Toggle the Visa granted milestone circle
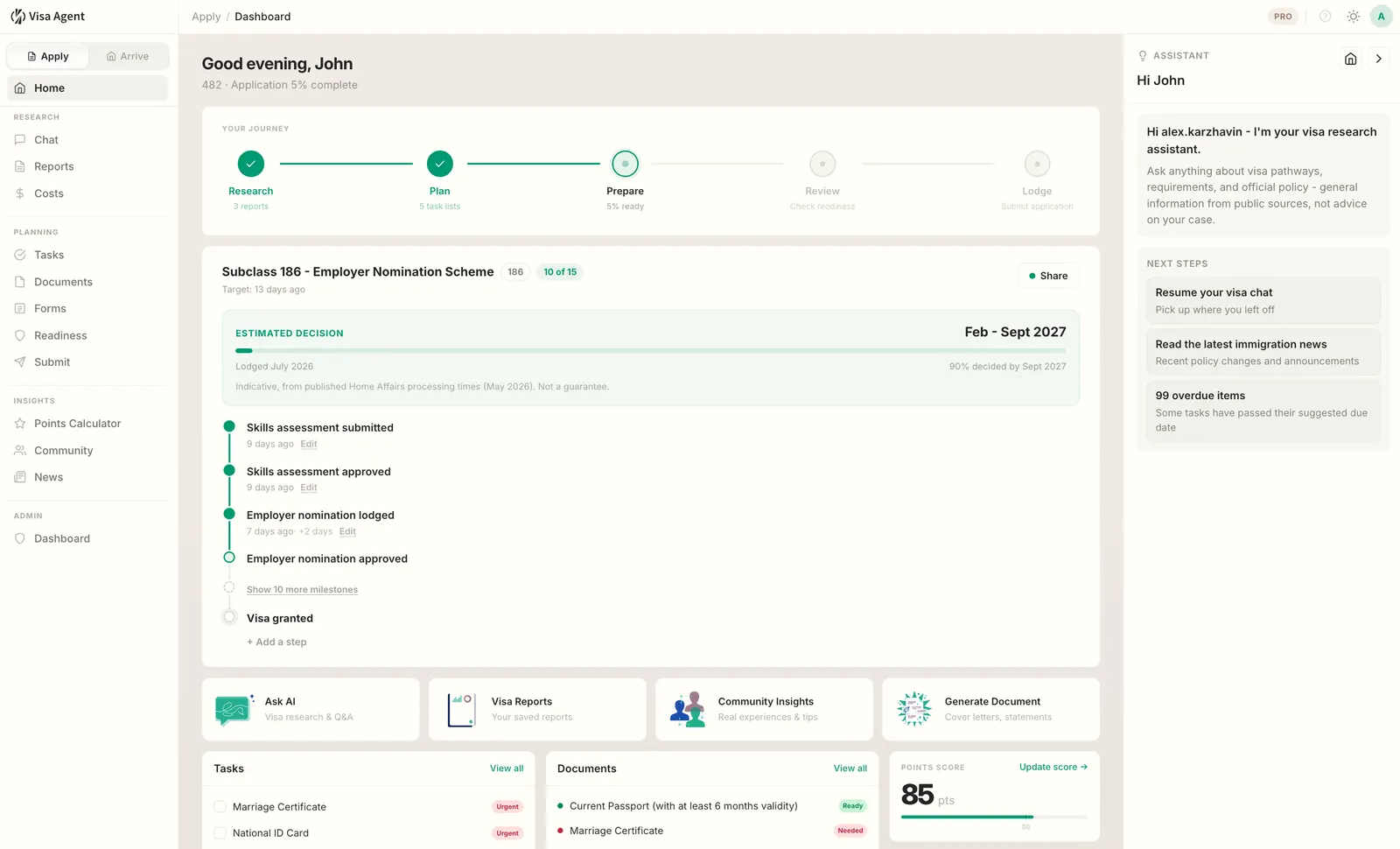The image size is (1400, 849). tap(229, 617)
